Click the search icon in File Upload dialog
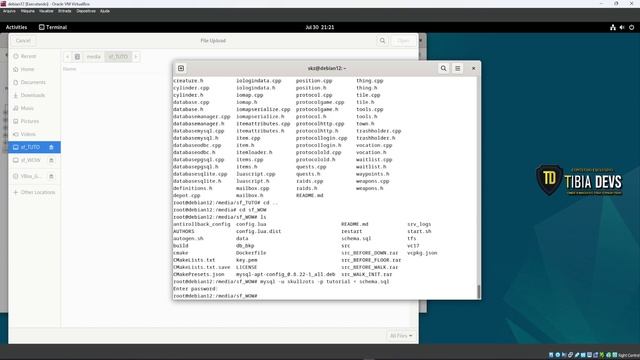 [x=382, y=40]
